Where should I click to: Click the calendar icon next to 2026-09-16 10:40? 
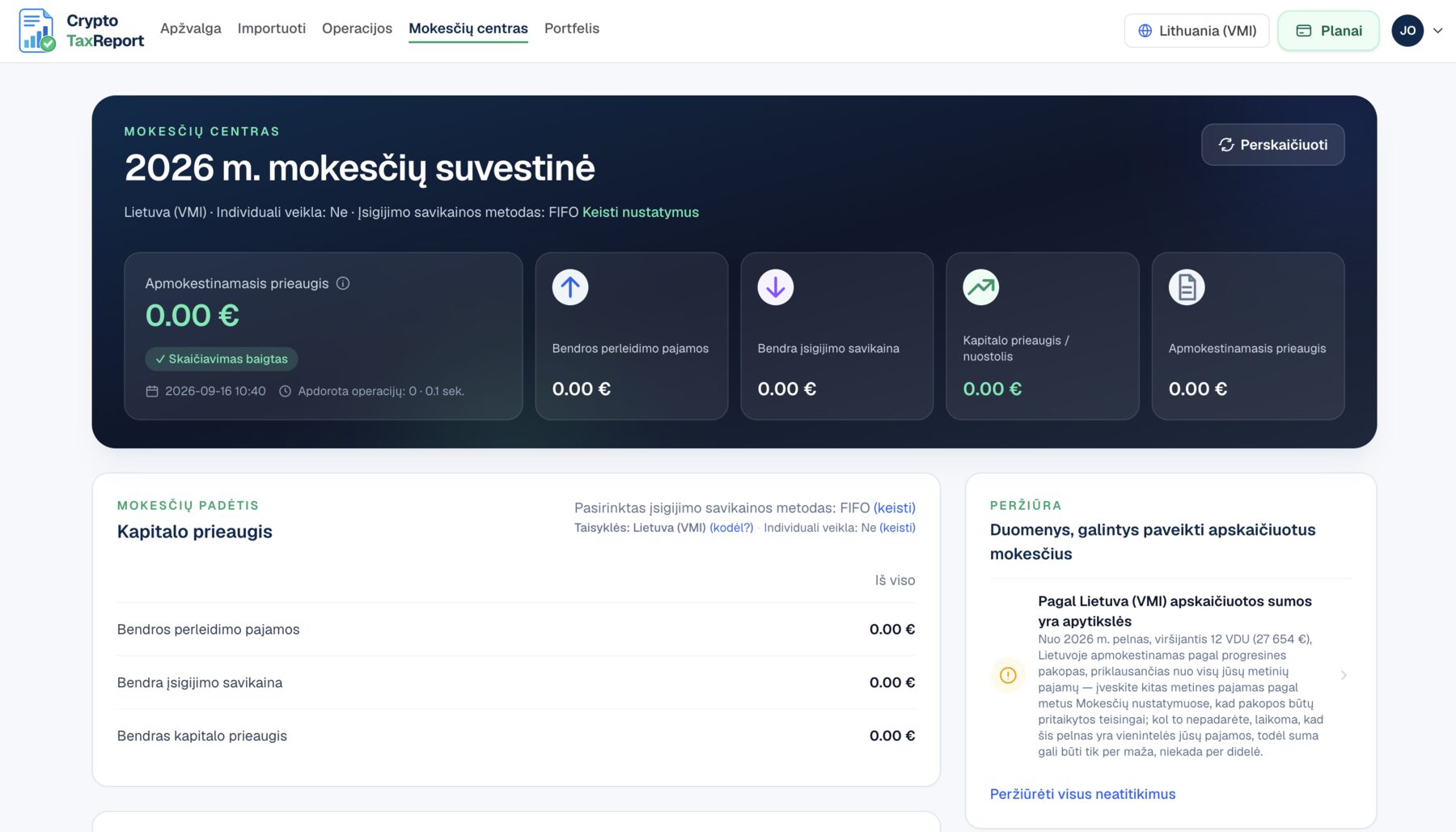152,391
